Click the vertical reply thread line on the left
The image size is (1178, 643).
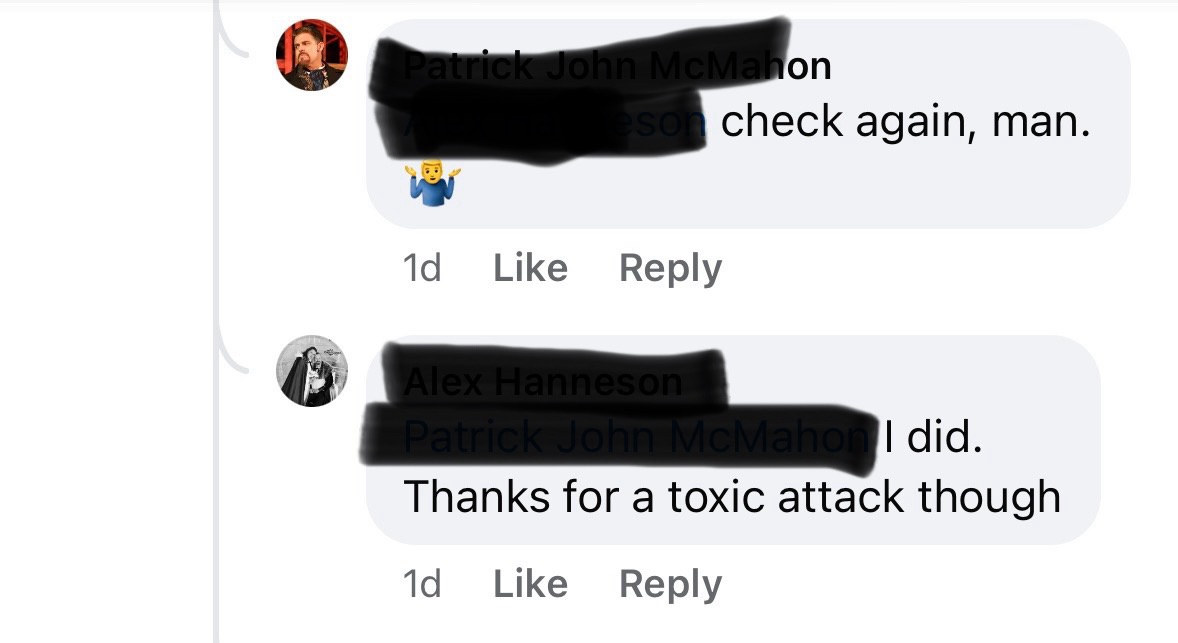coord(216,481)
